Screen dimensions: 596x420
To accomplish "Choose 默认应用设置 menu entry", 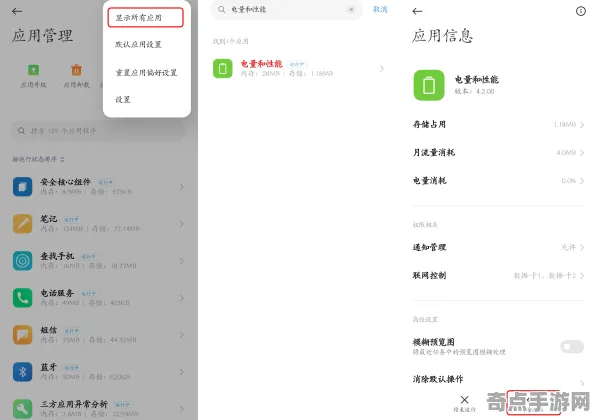I will (138, 44).
